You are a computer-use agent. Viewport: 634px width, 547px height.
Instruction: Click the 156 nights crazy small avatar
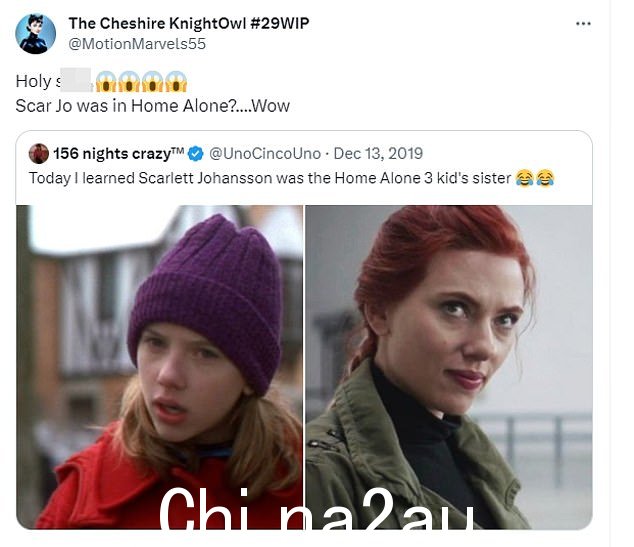39,154
